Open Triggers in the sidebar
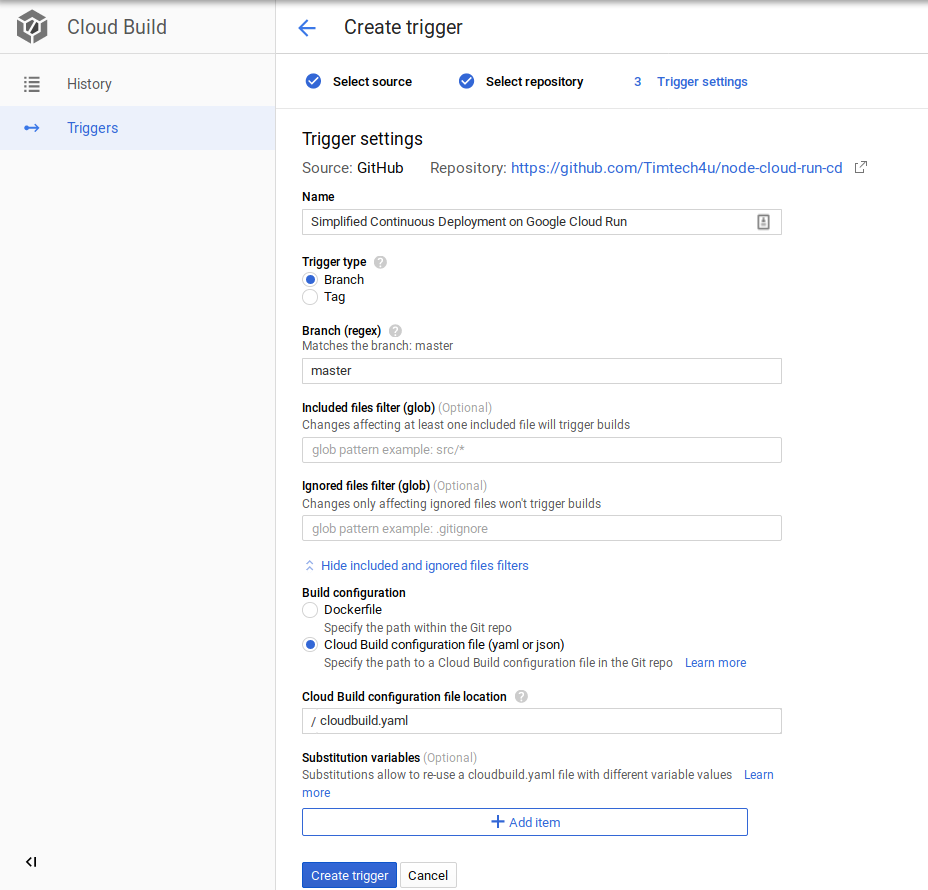Screen dimensions: 928x890 pos(137,128)
